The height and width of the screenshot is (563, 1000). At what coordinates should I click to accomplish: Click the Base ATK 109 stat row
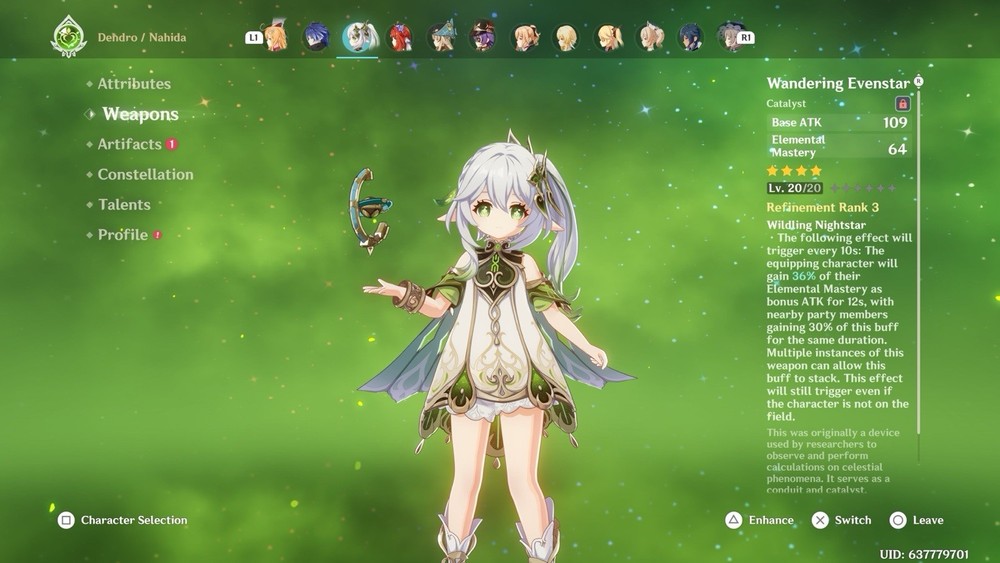[x=839, y=122]
